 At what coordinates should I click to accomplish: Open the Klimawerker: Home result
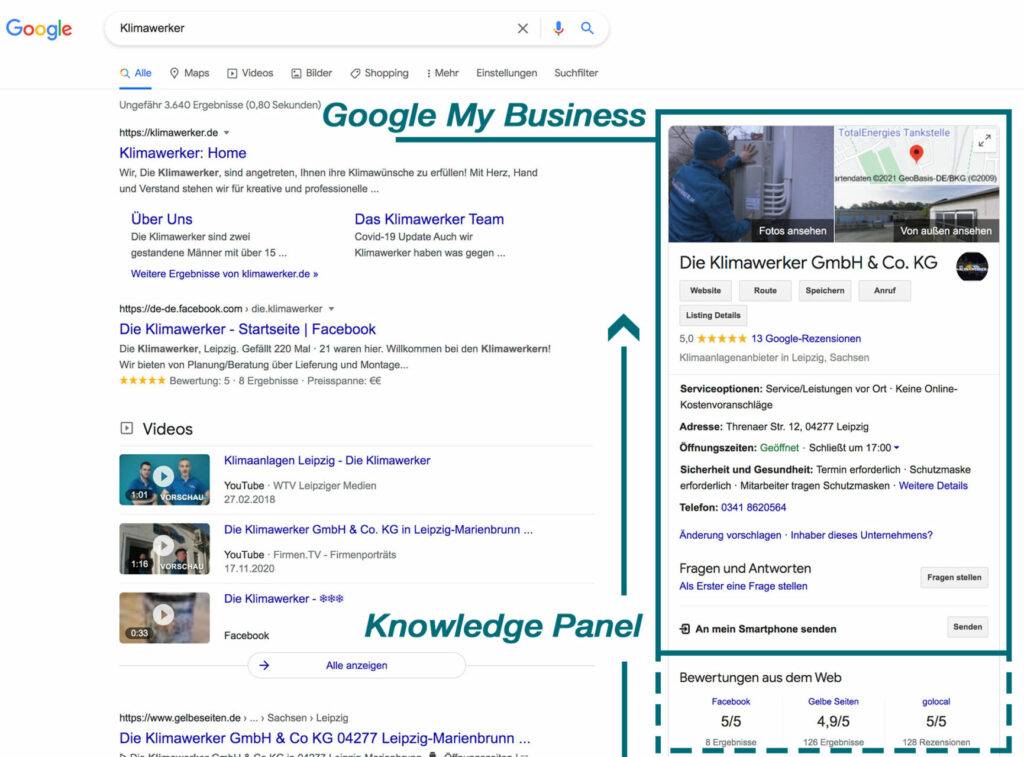coord(183,153)
